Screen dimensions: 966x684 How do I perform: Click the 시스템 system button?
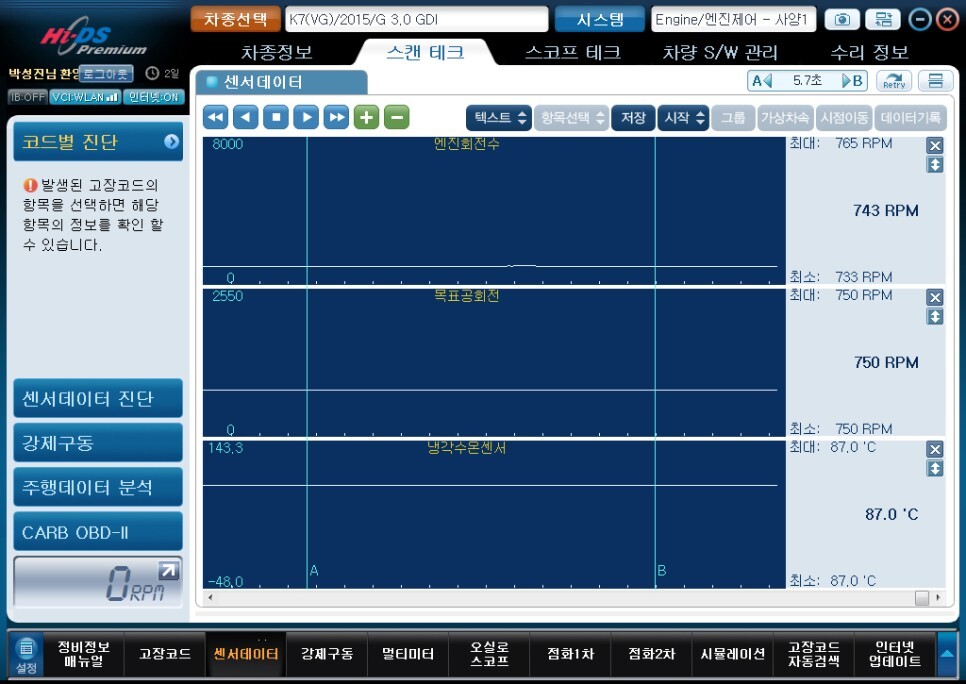pos(600,20)
